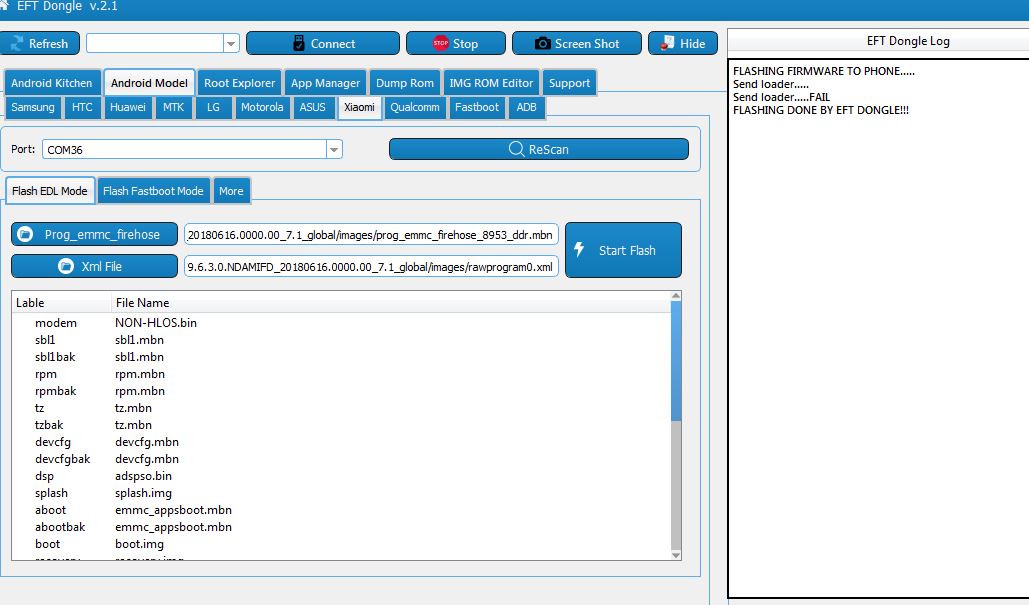Click the folder icon on Xml File
This screenshot has width=1029, height=605.
tap(66, 266)
